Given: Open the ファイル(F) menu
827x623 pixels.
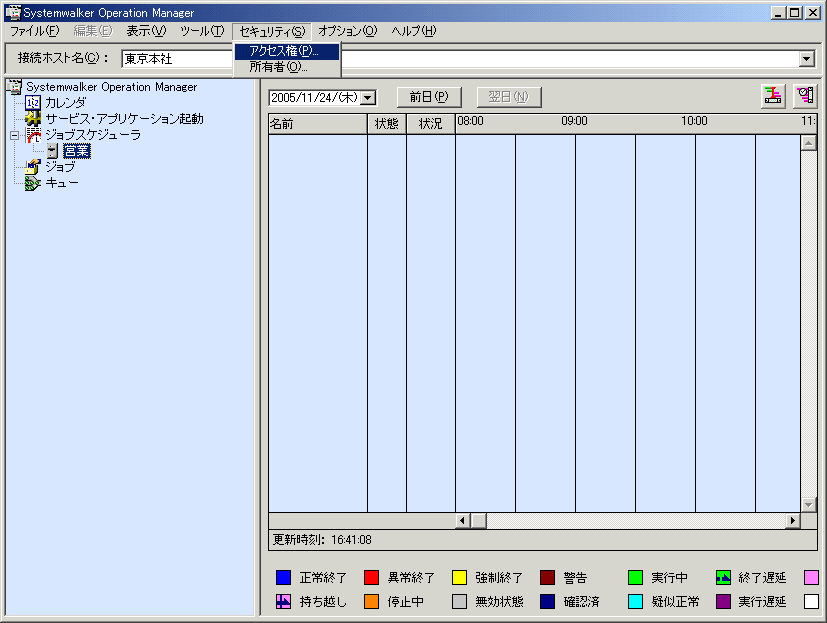Looking at the screenshot, I should pyautogui.click(x=35, y=31).
